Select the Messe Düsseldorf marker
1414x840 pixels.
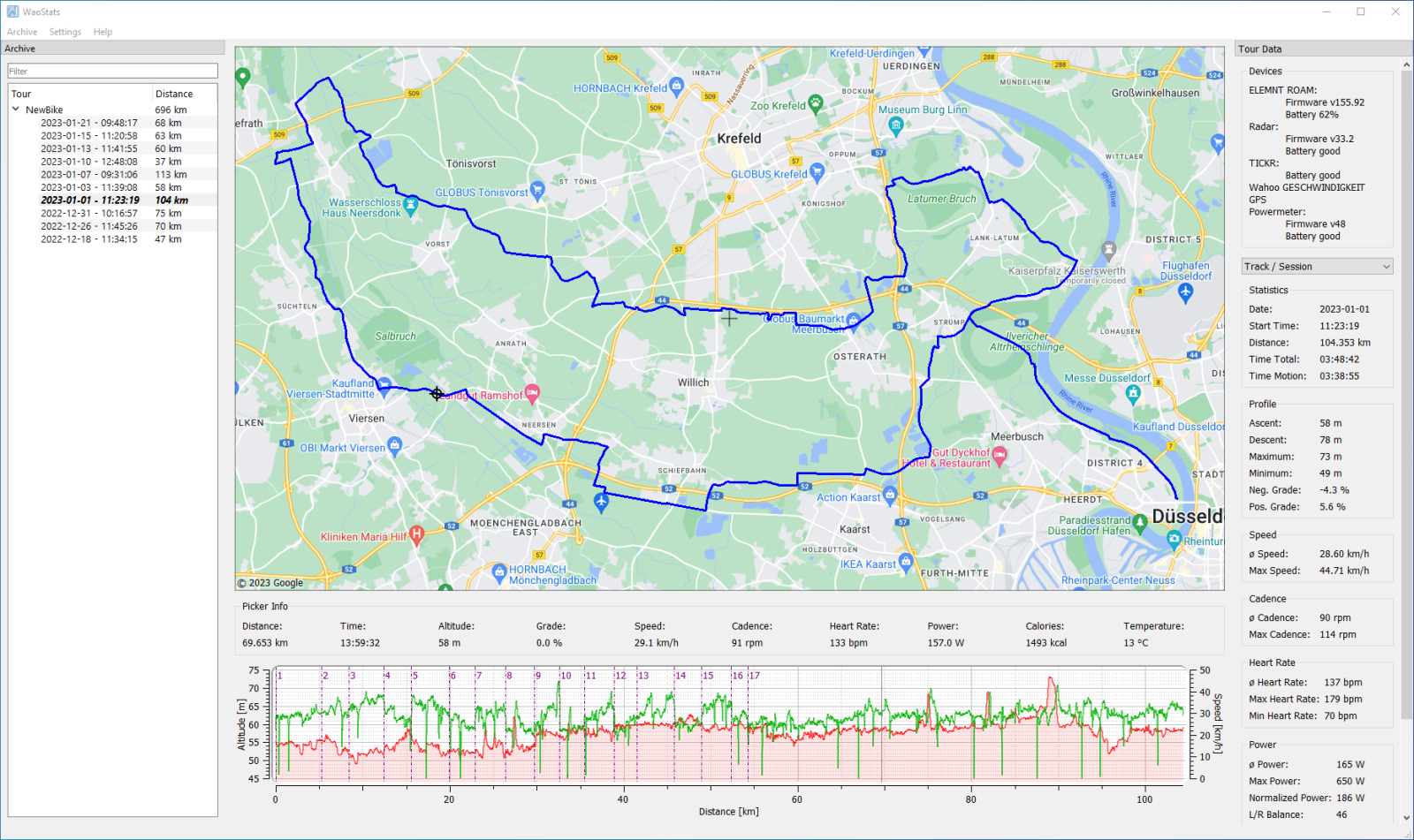point(1133,395)
